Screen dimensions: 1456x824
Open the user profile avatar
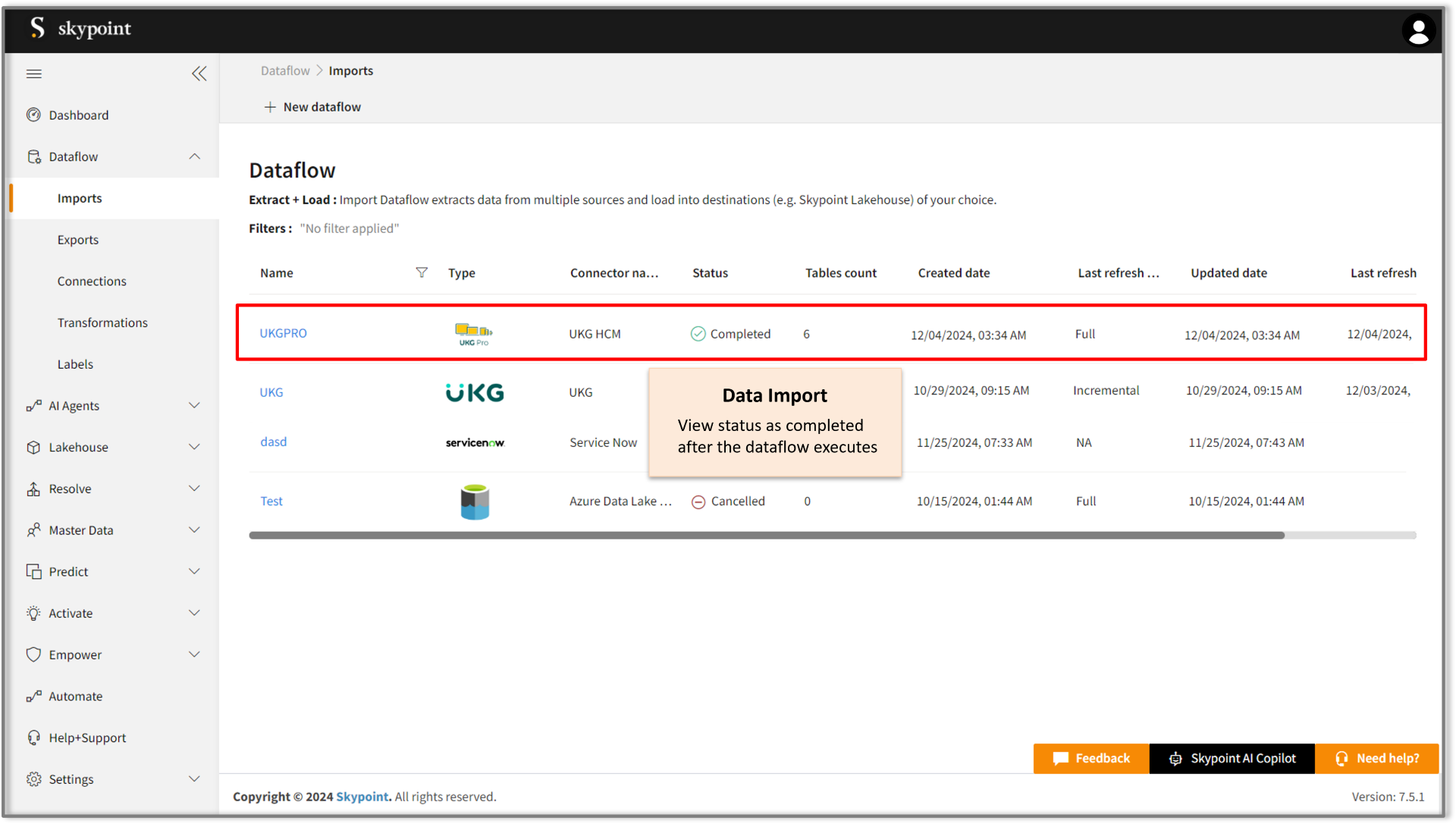tap(1418, 31)
